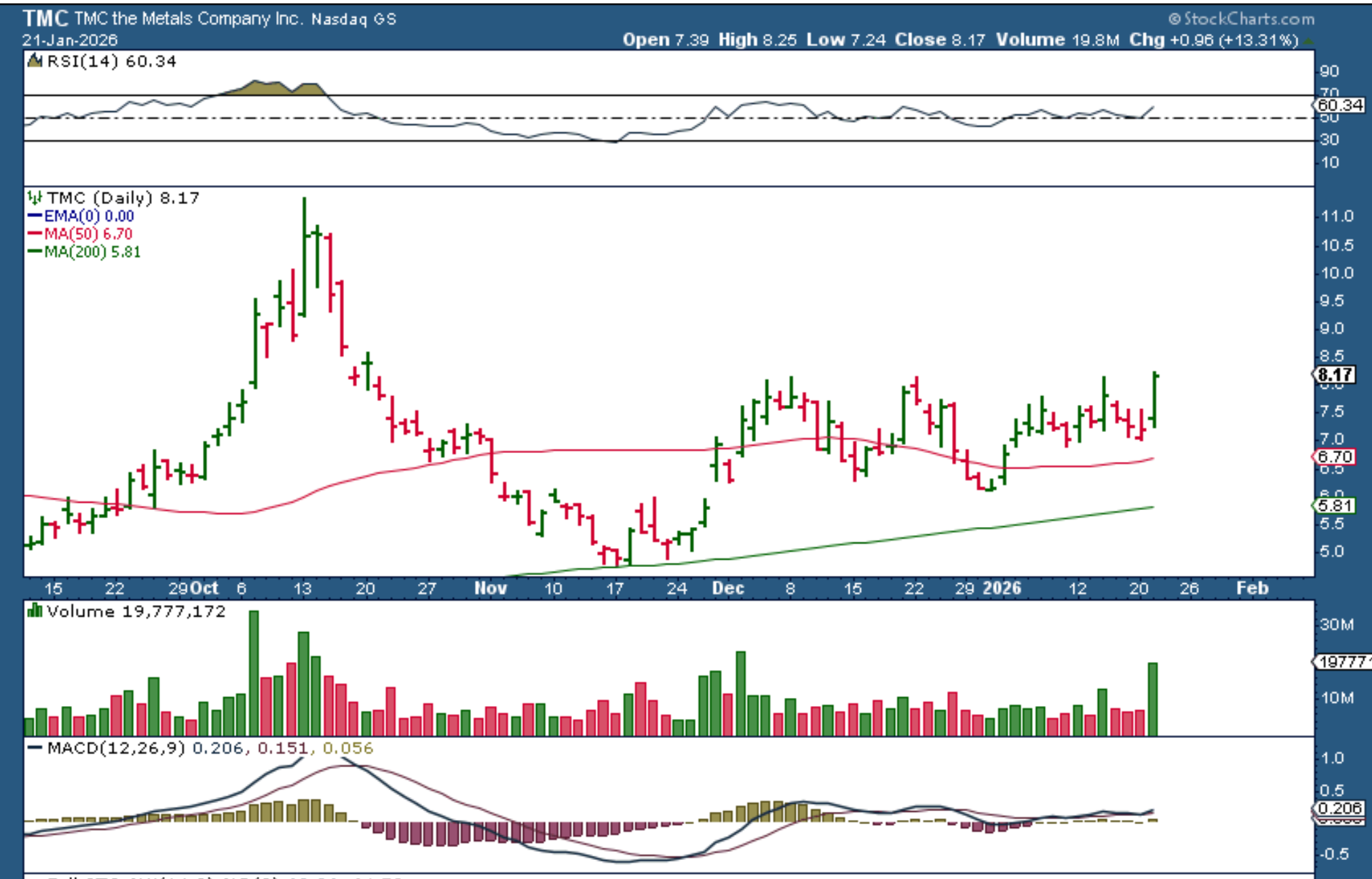
Task: Click the red MA(50) 6.70 legend label
Action: (x=88, y=234)
